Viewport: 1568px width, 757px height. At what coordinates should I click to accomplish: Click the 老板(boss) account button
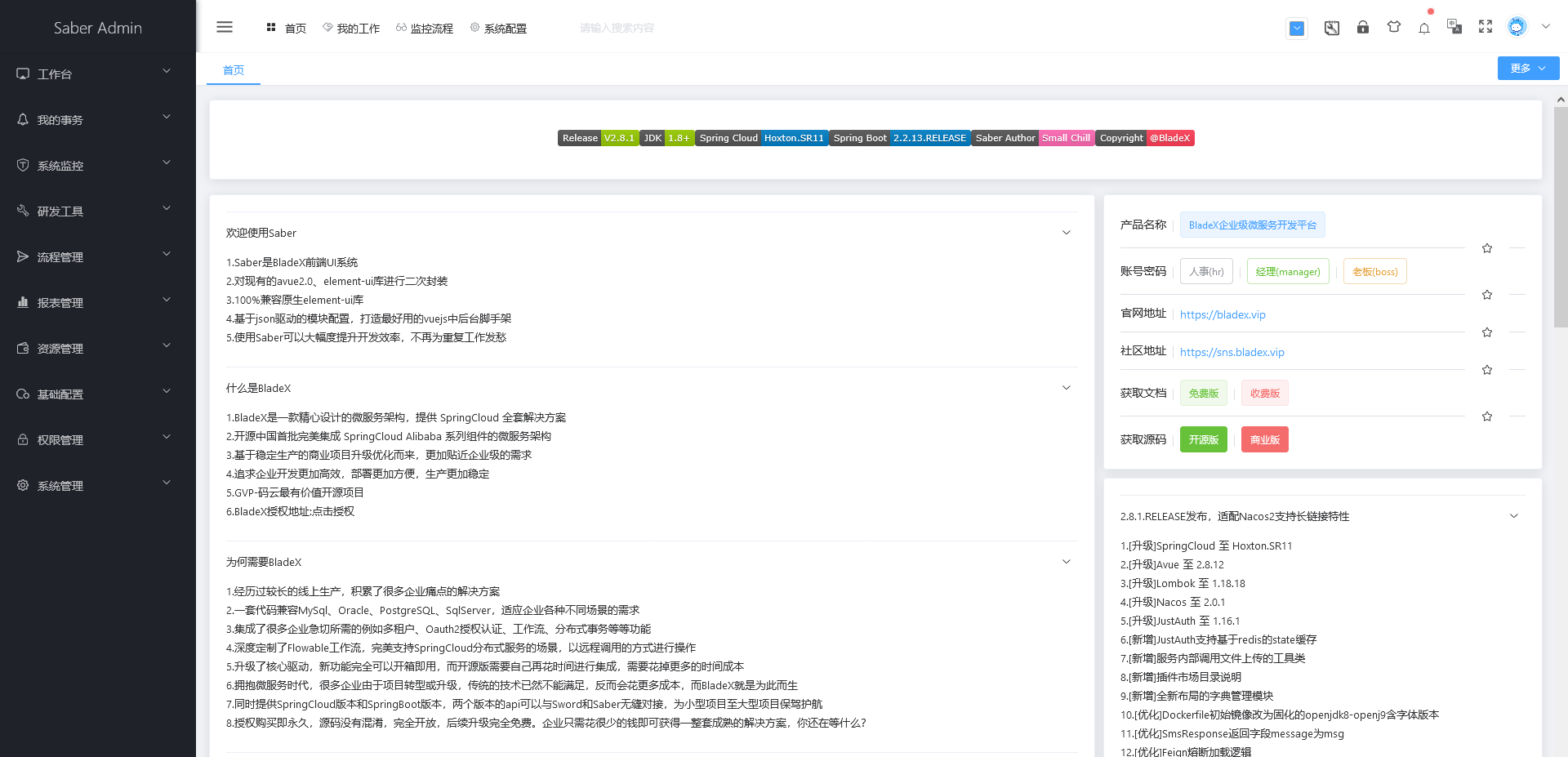pos(1375,272)
